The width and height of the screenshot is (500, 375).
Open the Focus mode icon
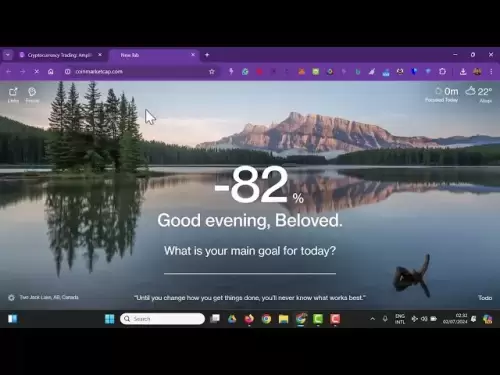[32, 95]
